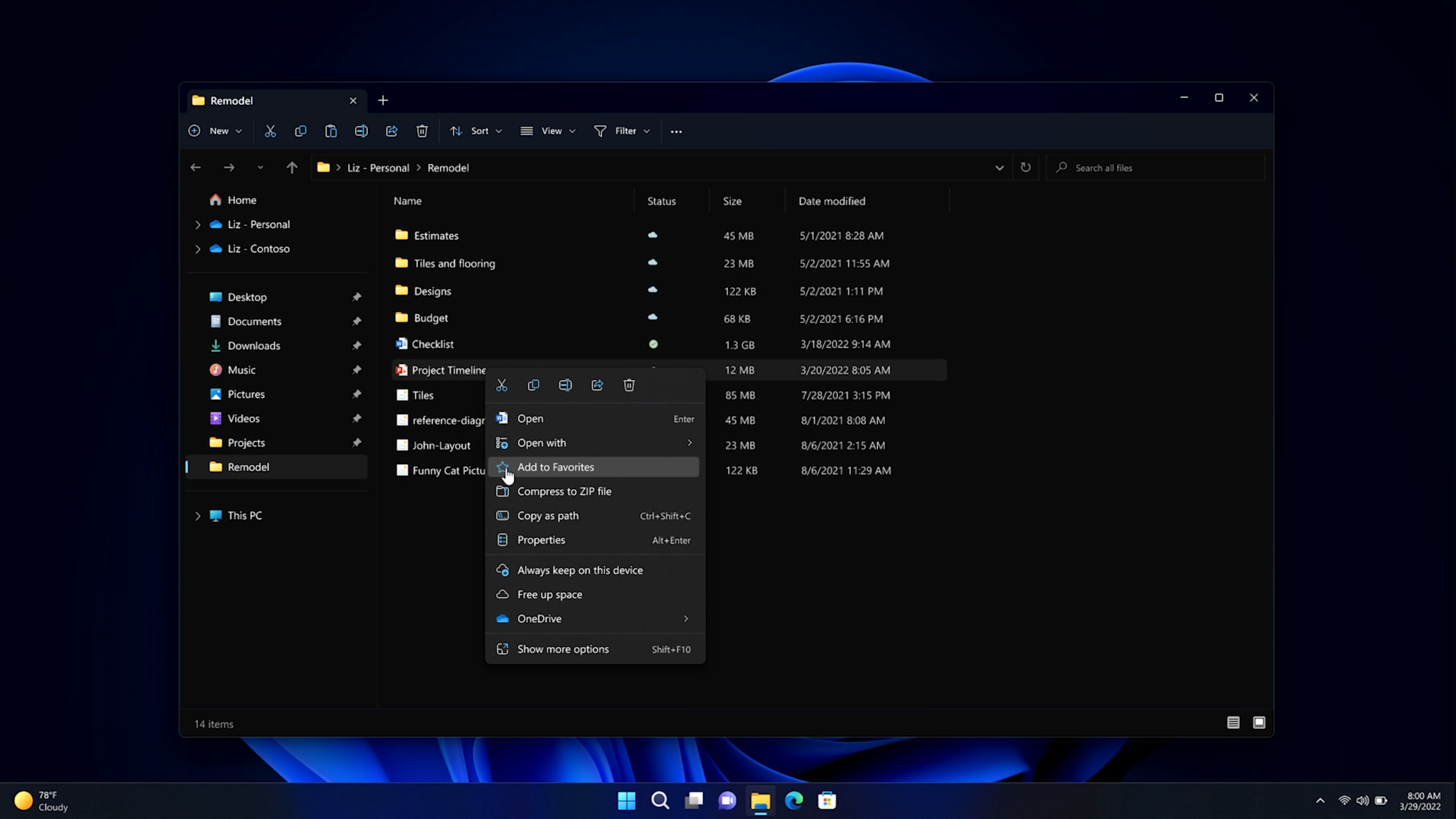Click the OneDrive cloud status icon for Estimates
The width and height of the screenshot is (1456, 819).
652,235
